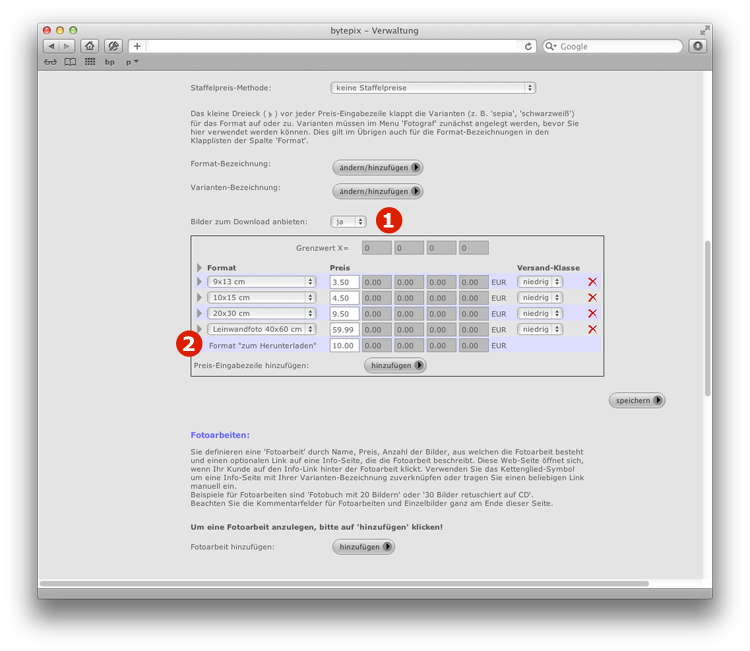Open the 10x15 cm format dropdown
750x651 pixels.
[262, 298]
